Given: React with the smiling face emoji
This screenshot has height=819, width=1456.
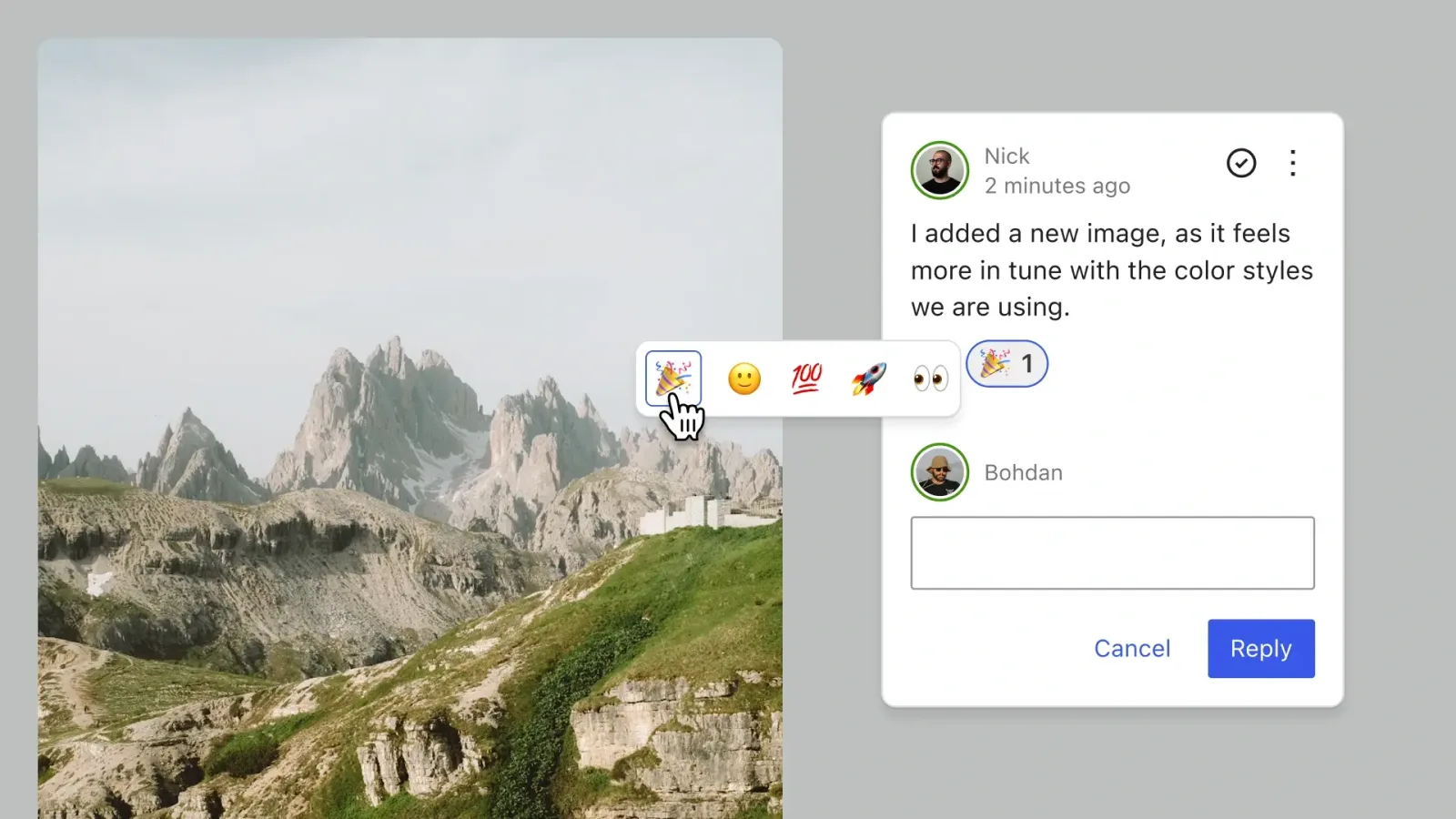Looking at the screenshot, I should point(744,379).
